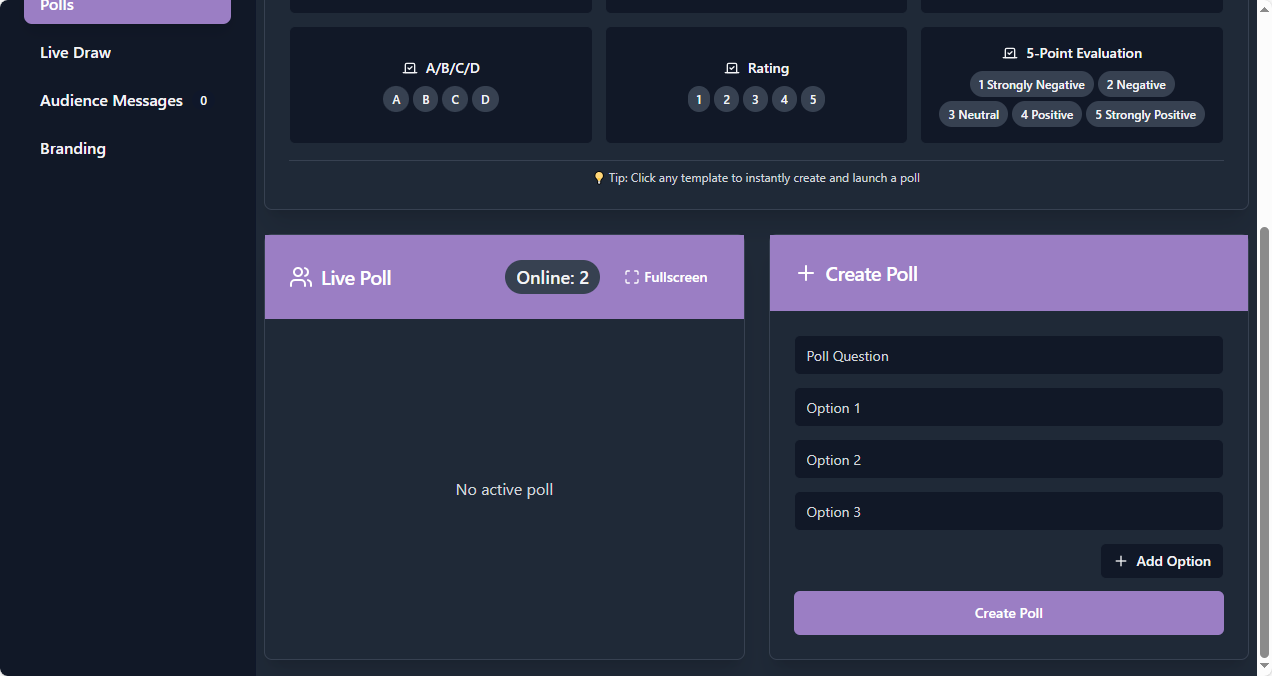Add another poll option
1272x676 pixels.
[1162, 561]
